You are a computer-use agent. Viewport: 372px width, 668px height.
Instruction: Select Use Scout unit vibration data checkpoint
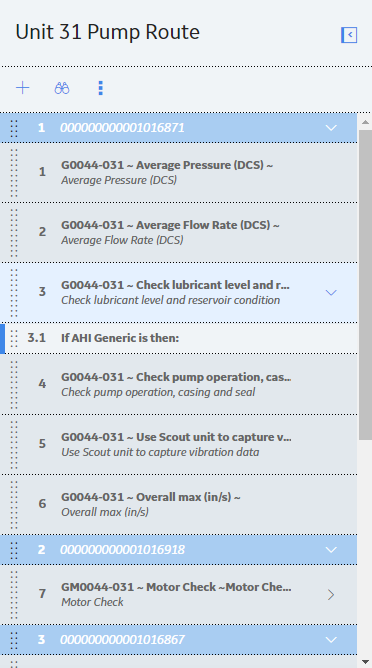pyautogui.click(x=179, y=444)
